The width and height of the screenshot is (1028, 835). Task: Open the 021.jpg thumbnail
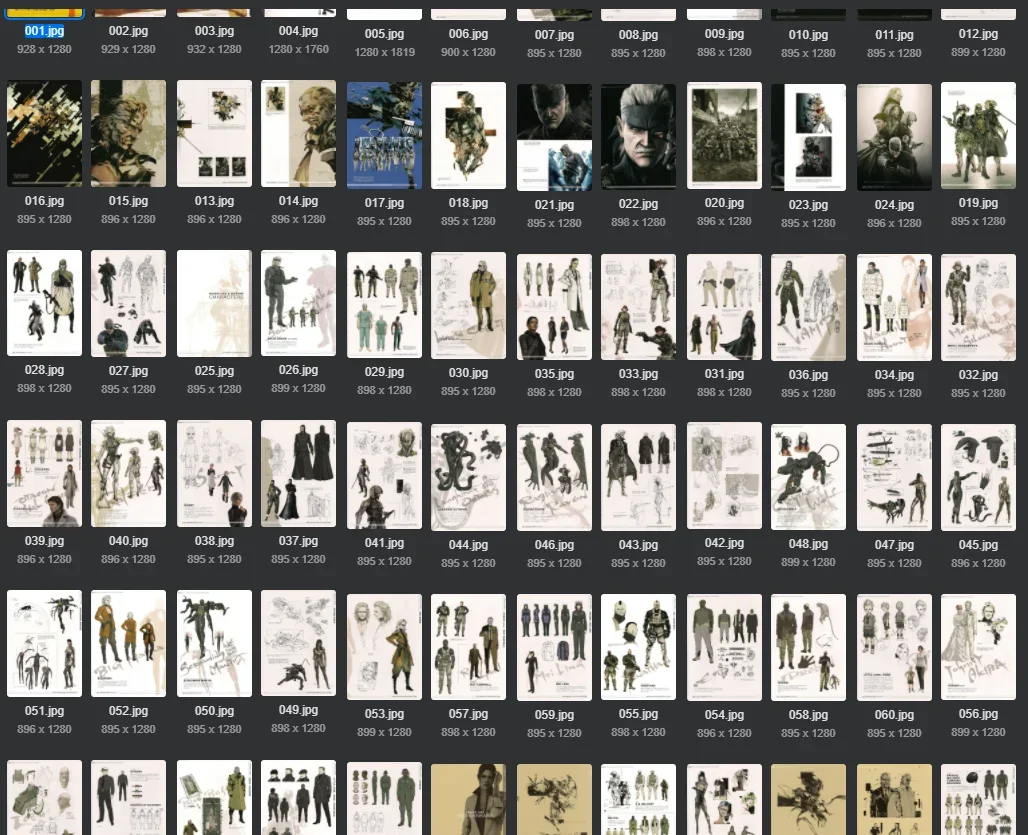point(554,137)
